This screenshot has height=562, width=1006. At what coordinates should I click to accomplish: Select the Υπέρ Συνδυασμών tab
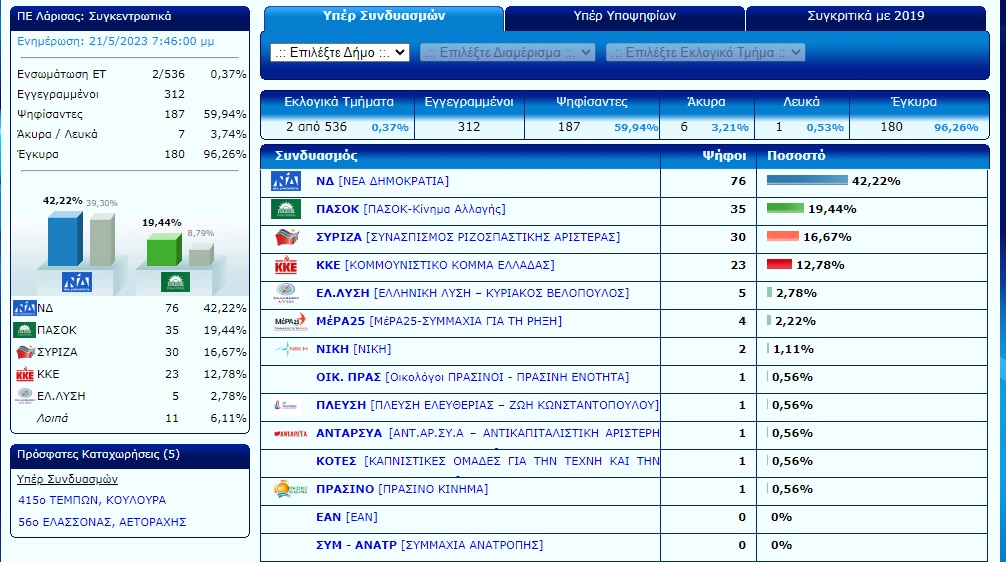tap(384, 17)
